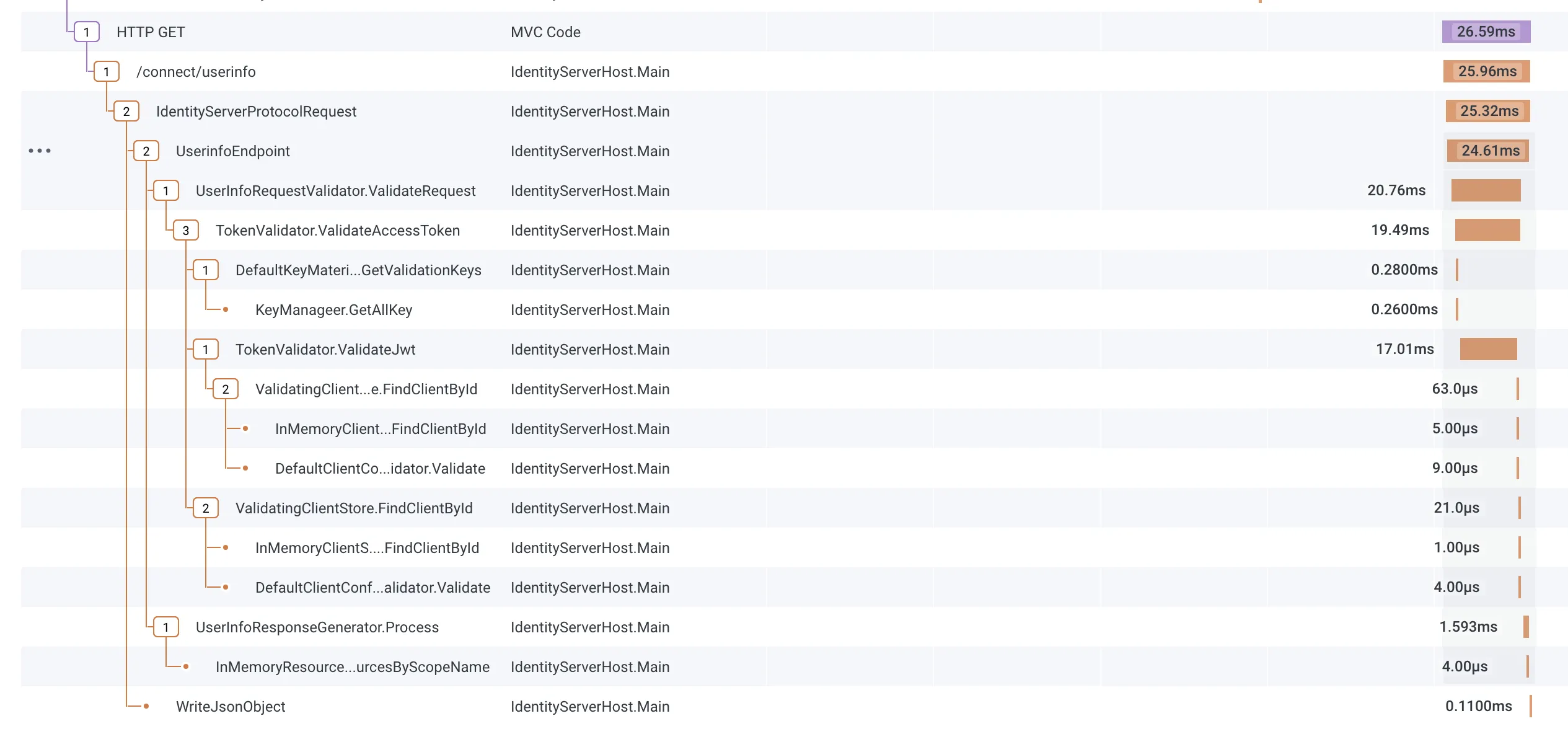Screen dimensions: 1568x734
Task: Click the bullet marker beside WriteJsonObject
Action: [146, 706]
